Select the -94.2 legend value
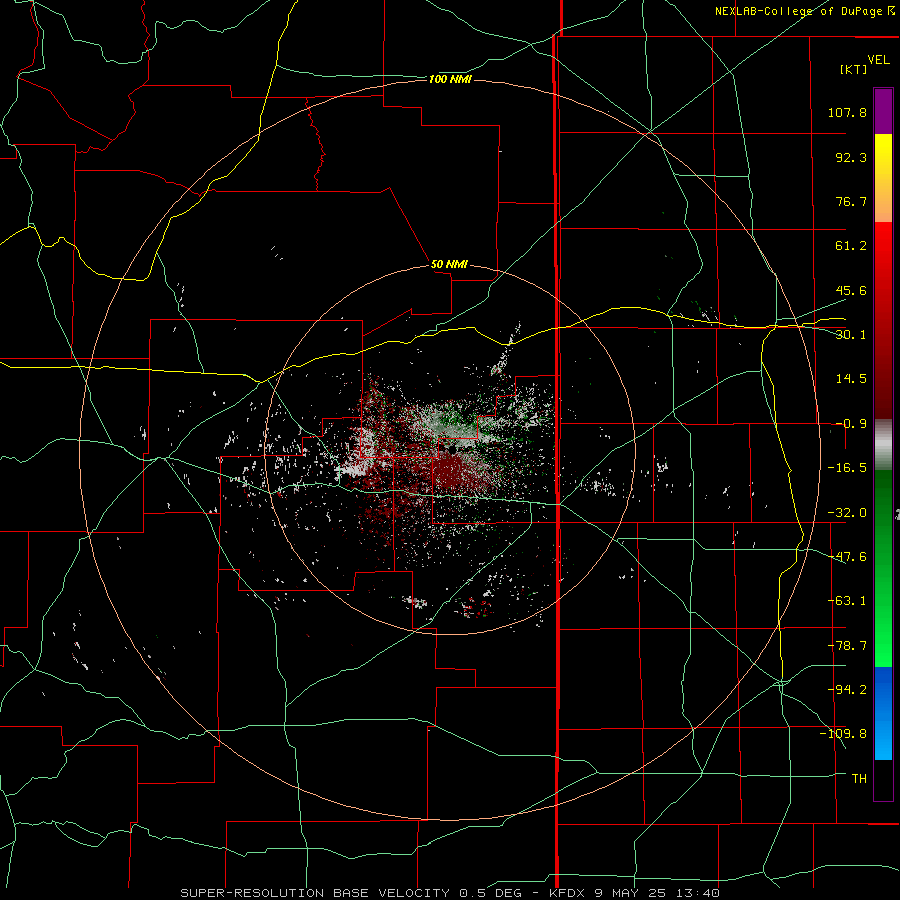 click(x=847, y=689)
